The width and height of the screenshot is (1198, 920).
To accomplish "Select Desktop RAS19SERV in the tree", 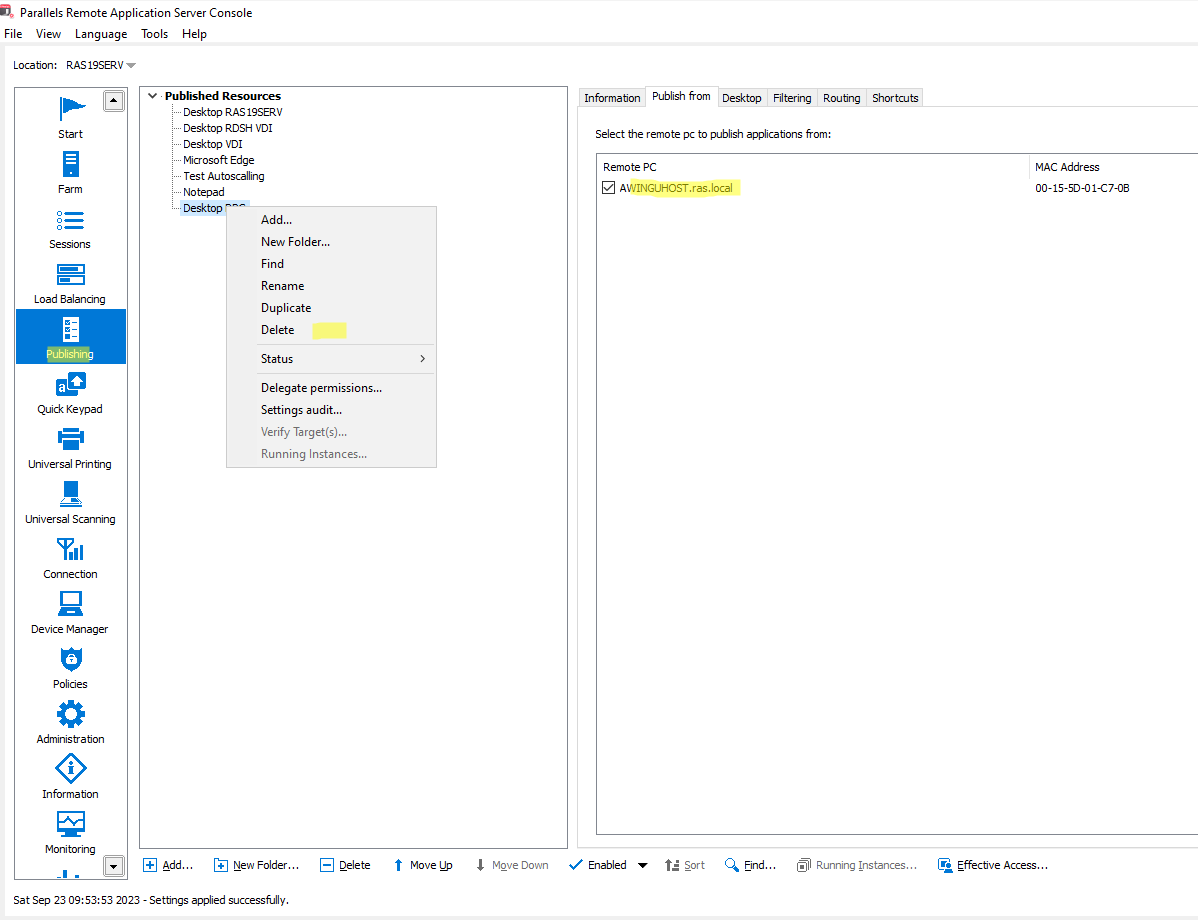I will point(232,112).
